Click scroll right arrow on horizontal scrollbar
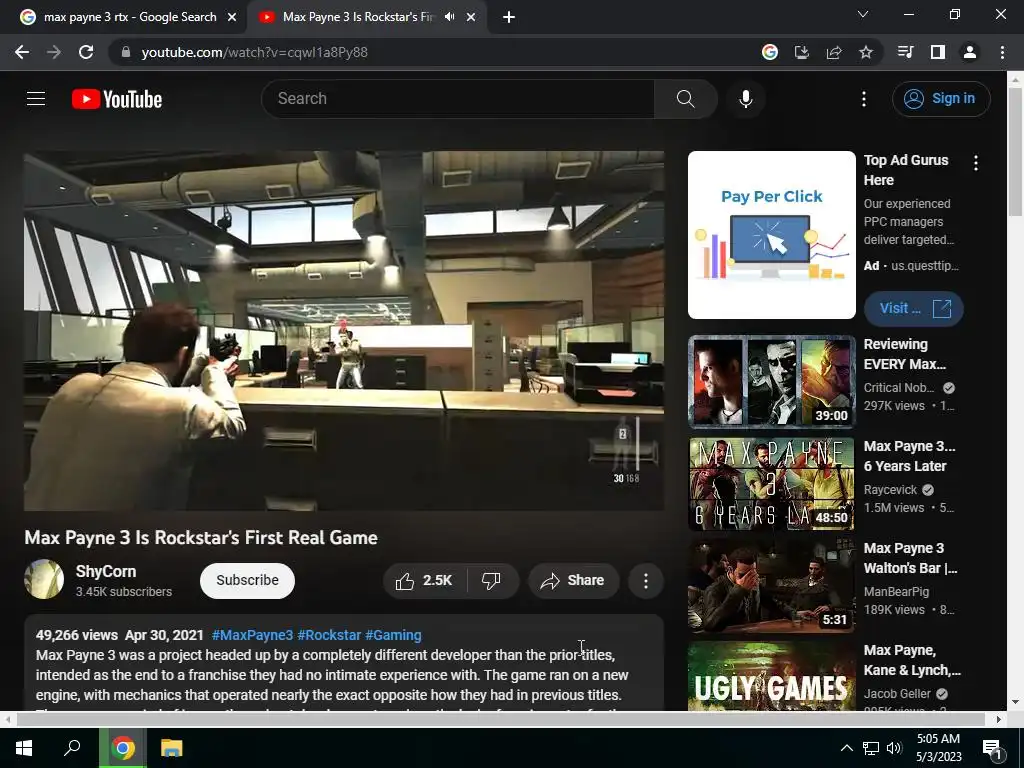This screenshot has width=1024, height=768. [999, 719]
